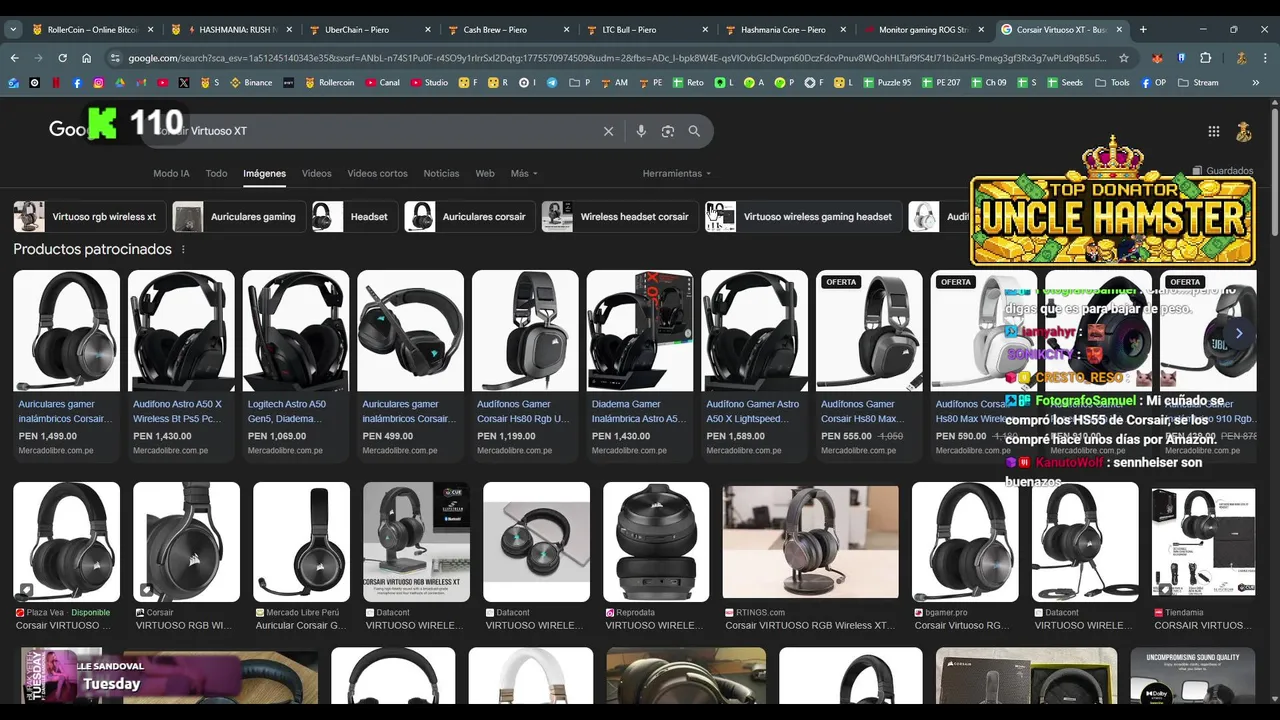Clear the search box with the X icon
This screenshot has width=1280, height=720.
pyautogui.click(x=608, y=131)
